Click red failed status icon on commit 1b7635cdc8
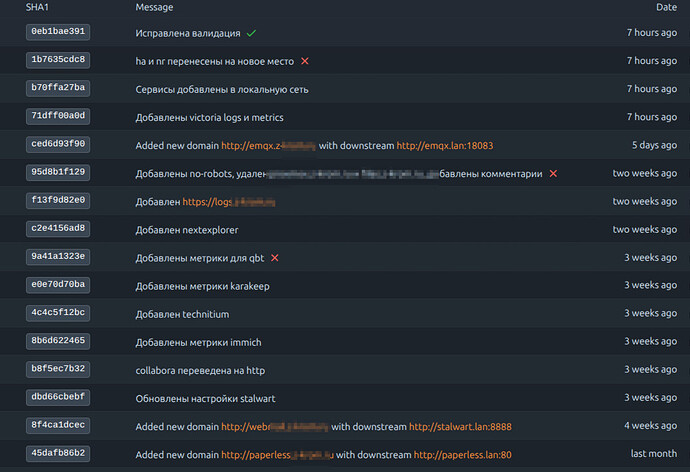Viewport: 690px width, 472px height. click(x=305, y=61)
